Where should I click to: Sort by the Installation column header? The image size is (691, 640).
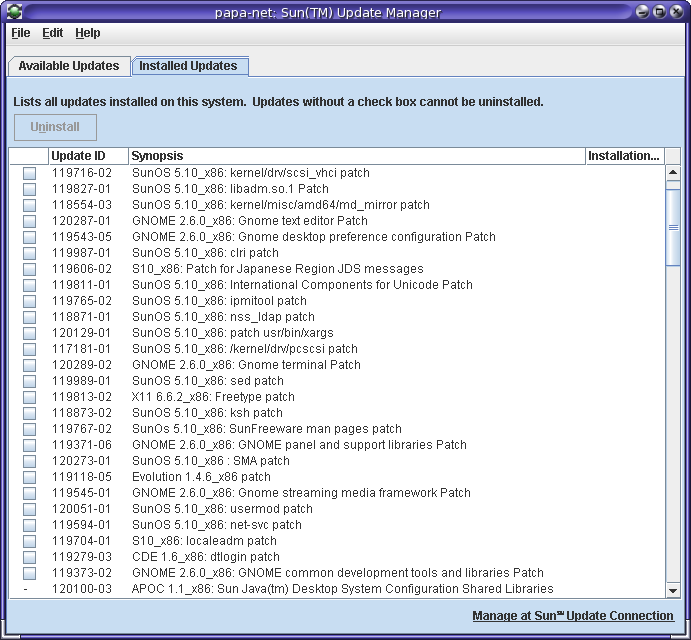point(624,156)
